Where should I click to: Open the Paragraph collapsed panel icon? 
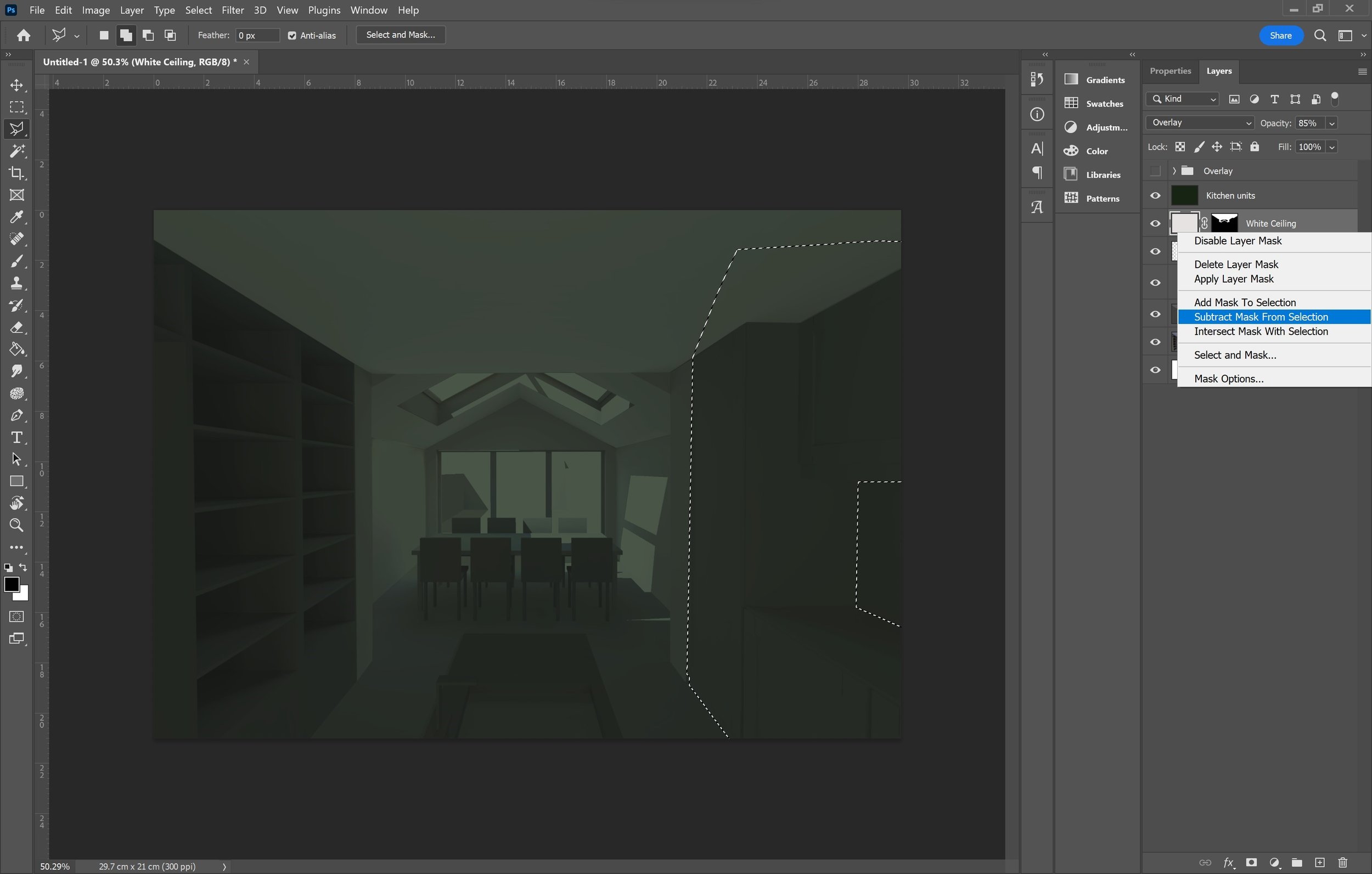point(1037,173)
